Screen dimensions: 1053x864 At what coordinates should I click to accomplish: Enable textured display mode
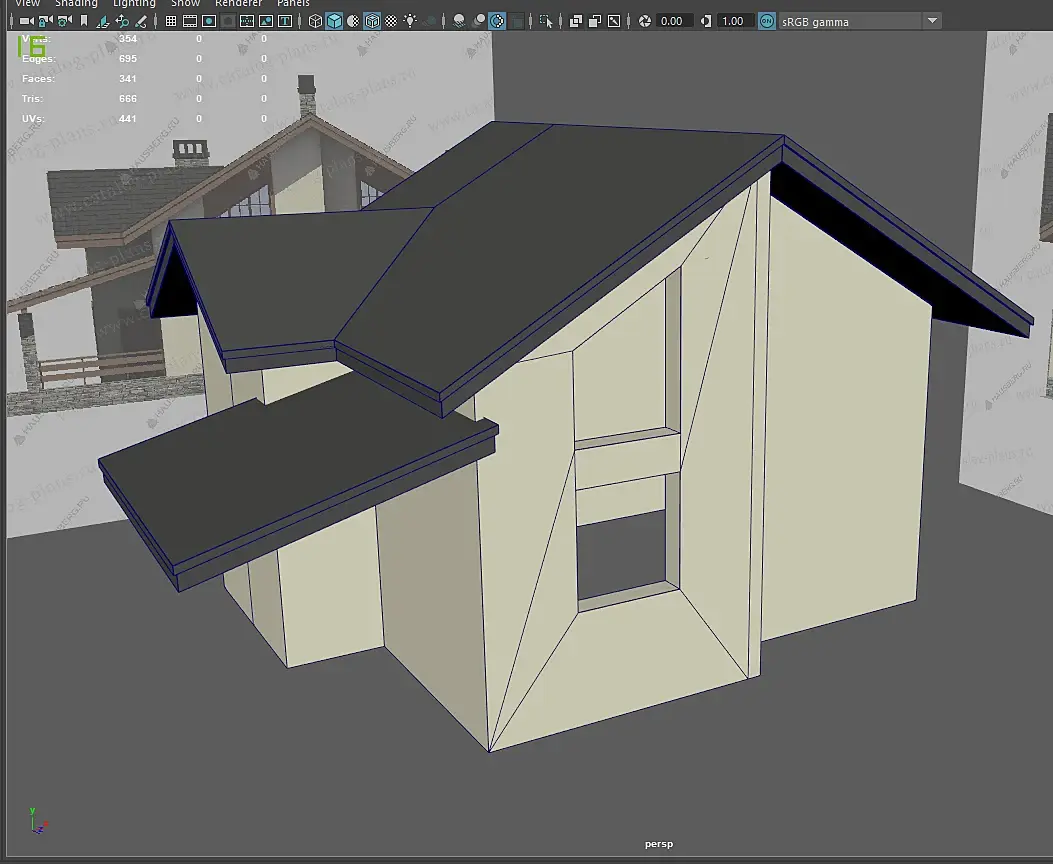click(x=391, y=21)
